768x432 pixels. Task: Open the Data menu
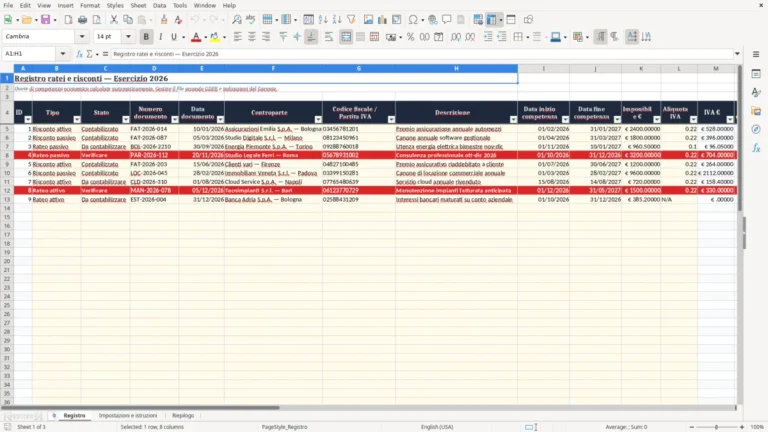[x=159, y=5]
